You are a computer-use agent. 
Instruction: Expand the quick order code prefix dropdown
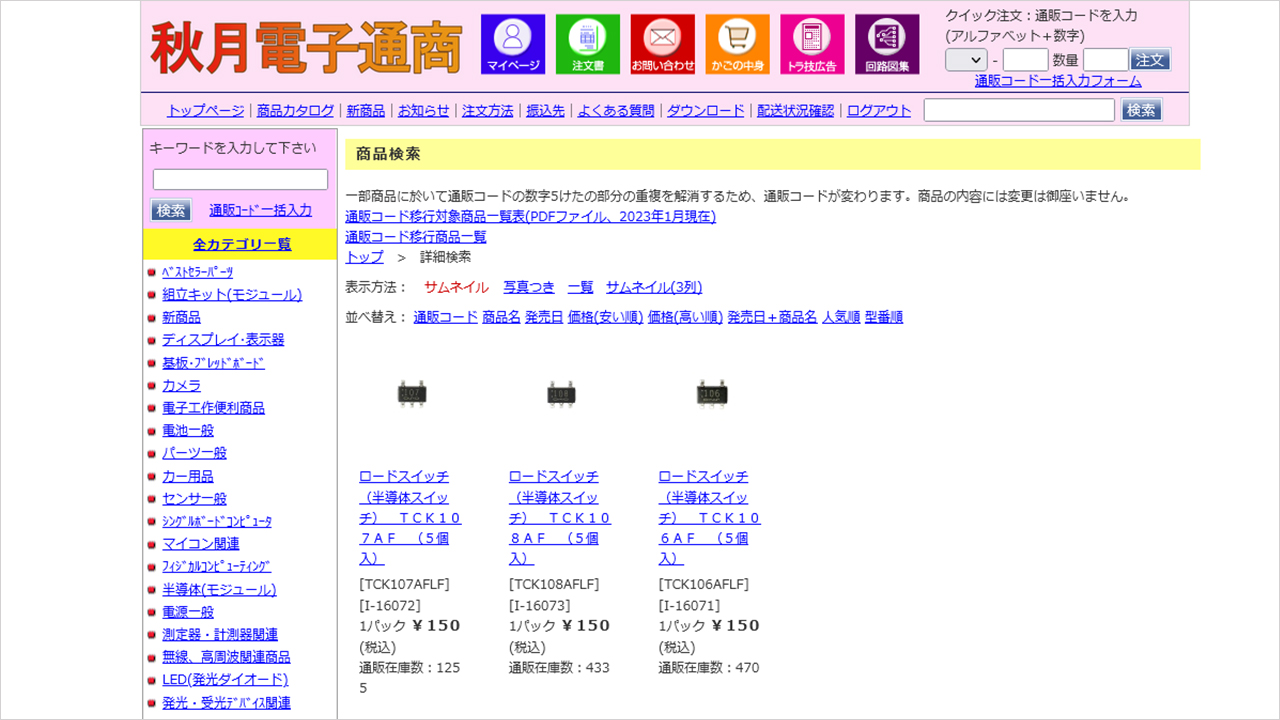(x=966, y=60)
